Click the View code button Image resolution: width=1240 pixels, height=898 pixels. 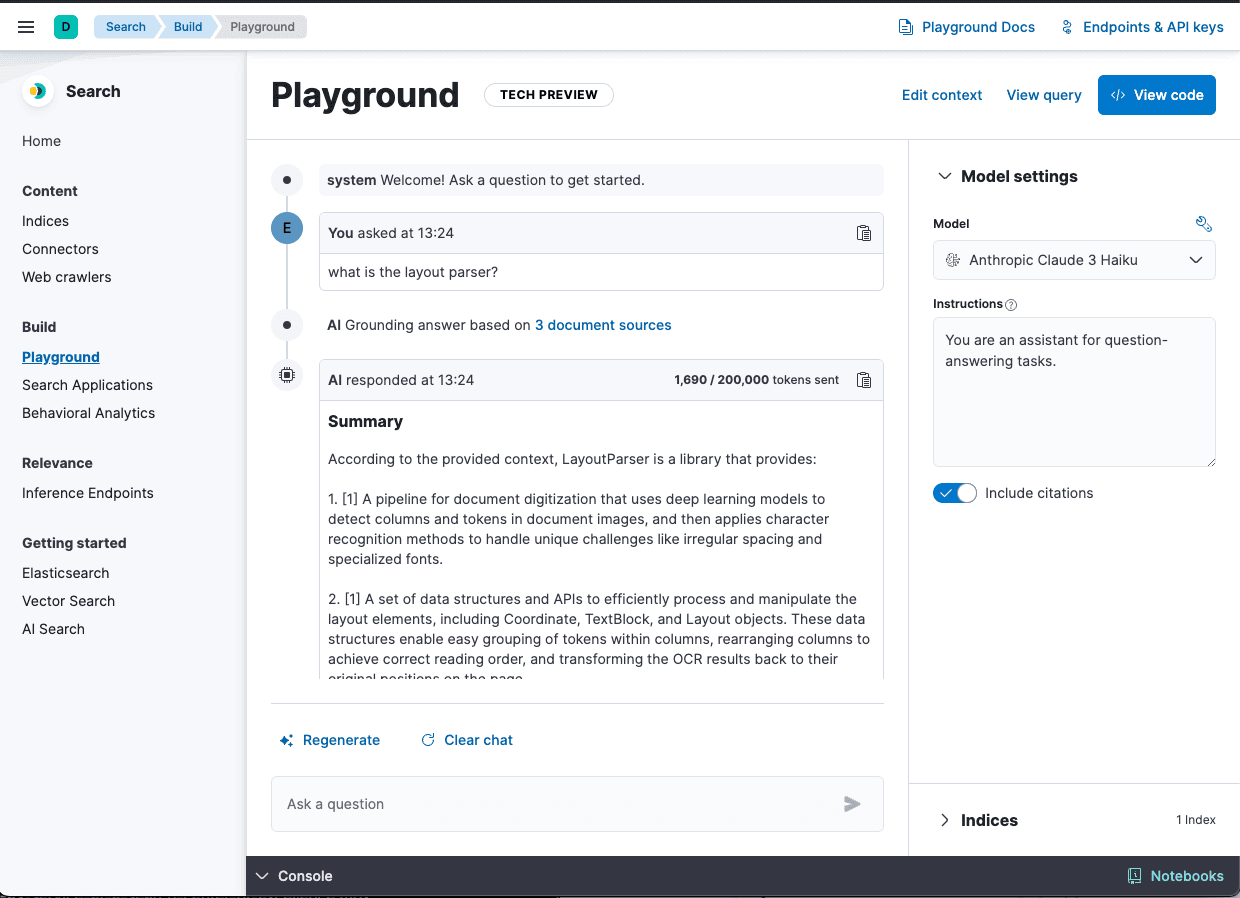[x=1156, y=95]
